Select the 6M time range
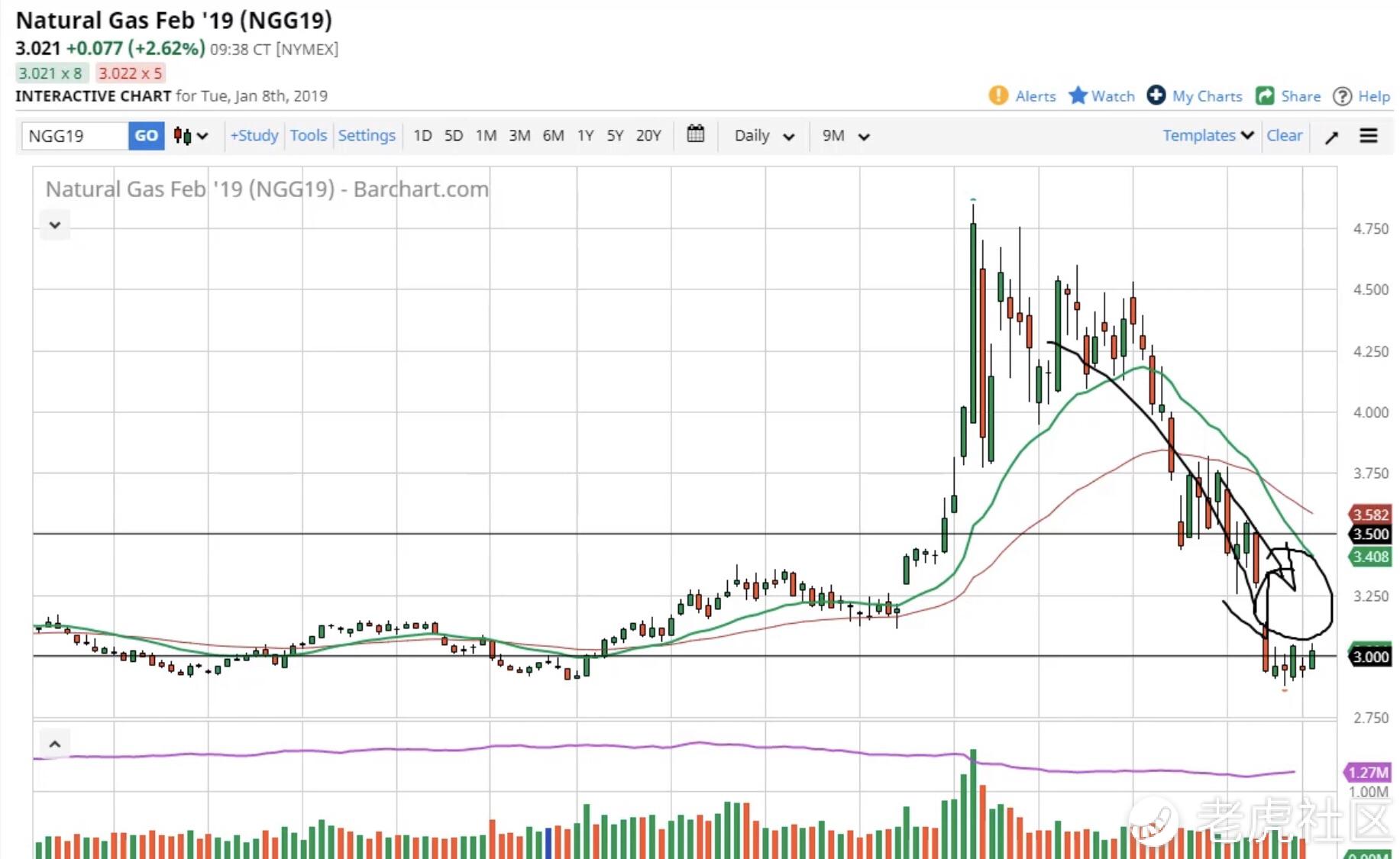The height and width of the screenshot is (859, 1400). [x=553, y=136]
